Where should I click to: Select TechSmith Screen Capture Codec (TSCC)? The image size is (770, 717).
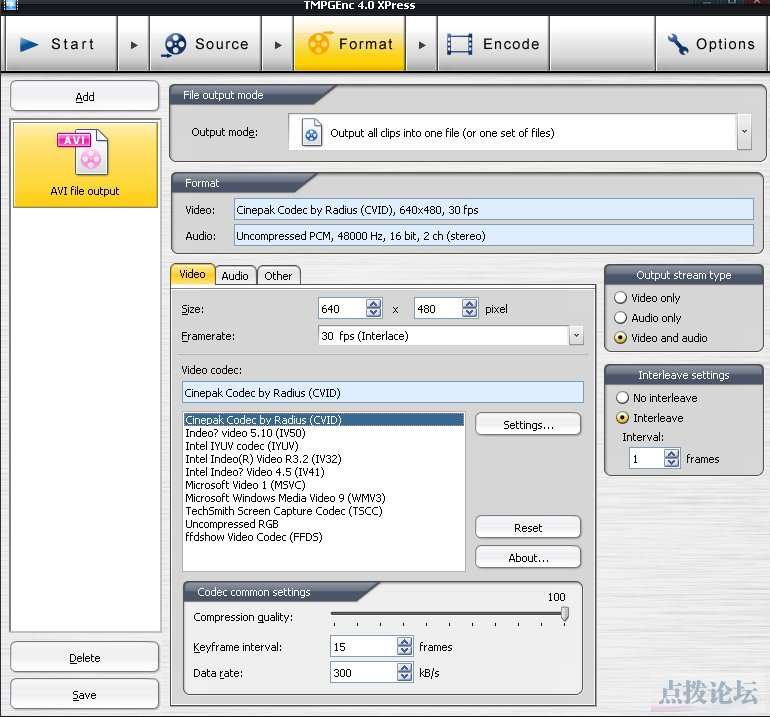[324, 511]
